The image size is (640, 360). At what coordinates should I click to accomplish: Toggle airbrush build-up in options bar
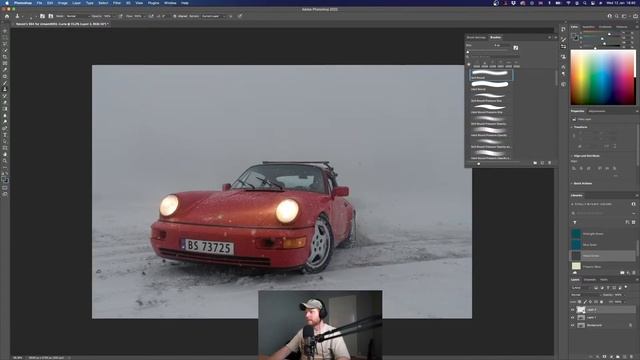(151, 16)
